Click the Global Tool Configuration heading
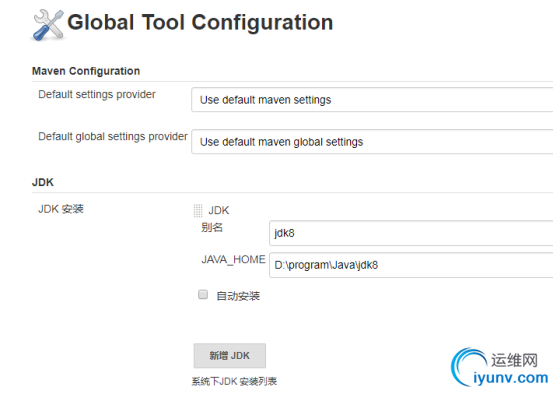 200,23
